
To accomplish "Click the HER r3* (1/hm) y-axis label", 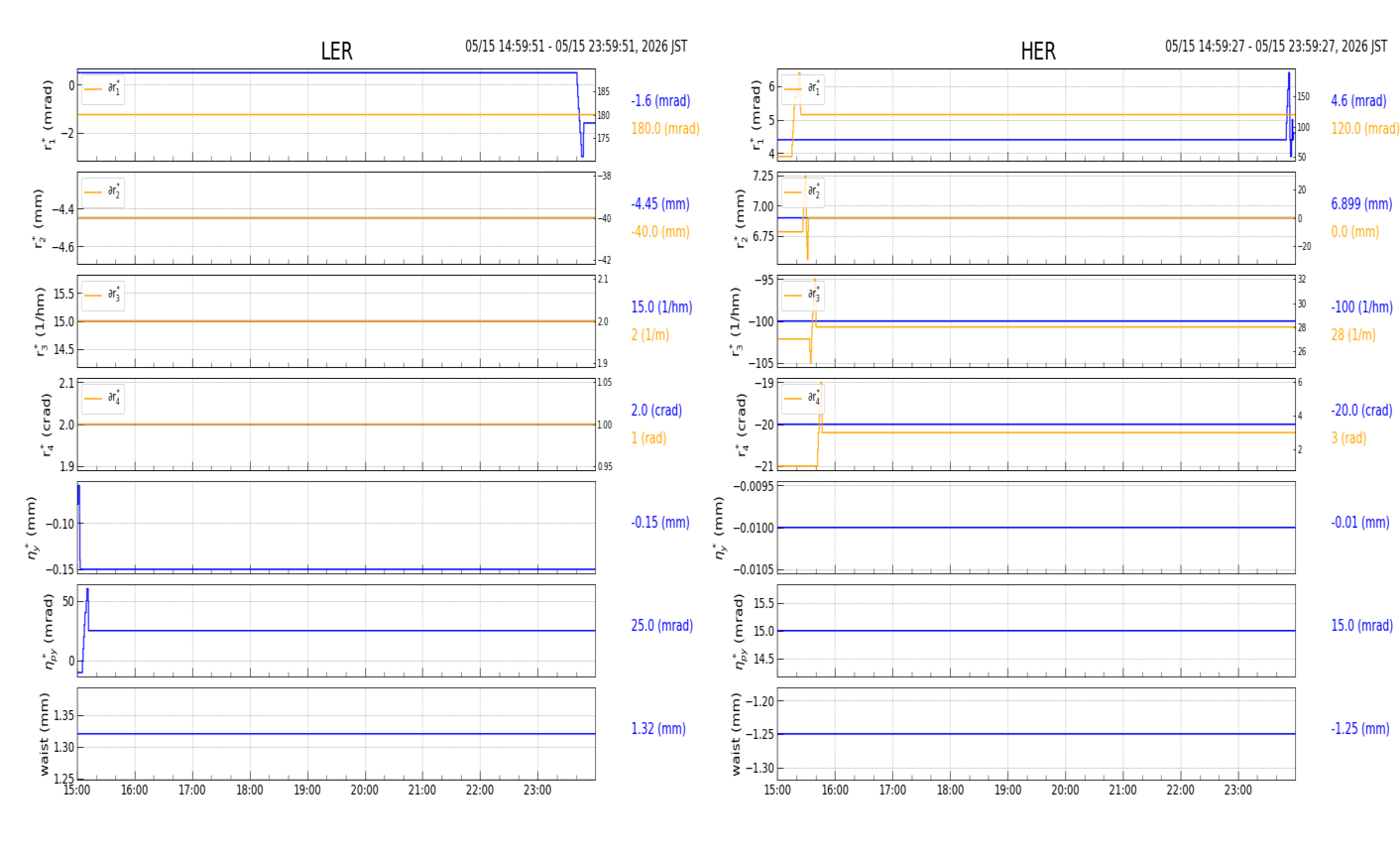I will coord(735,321).
